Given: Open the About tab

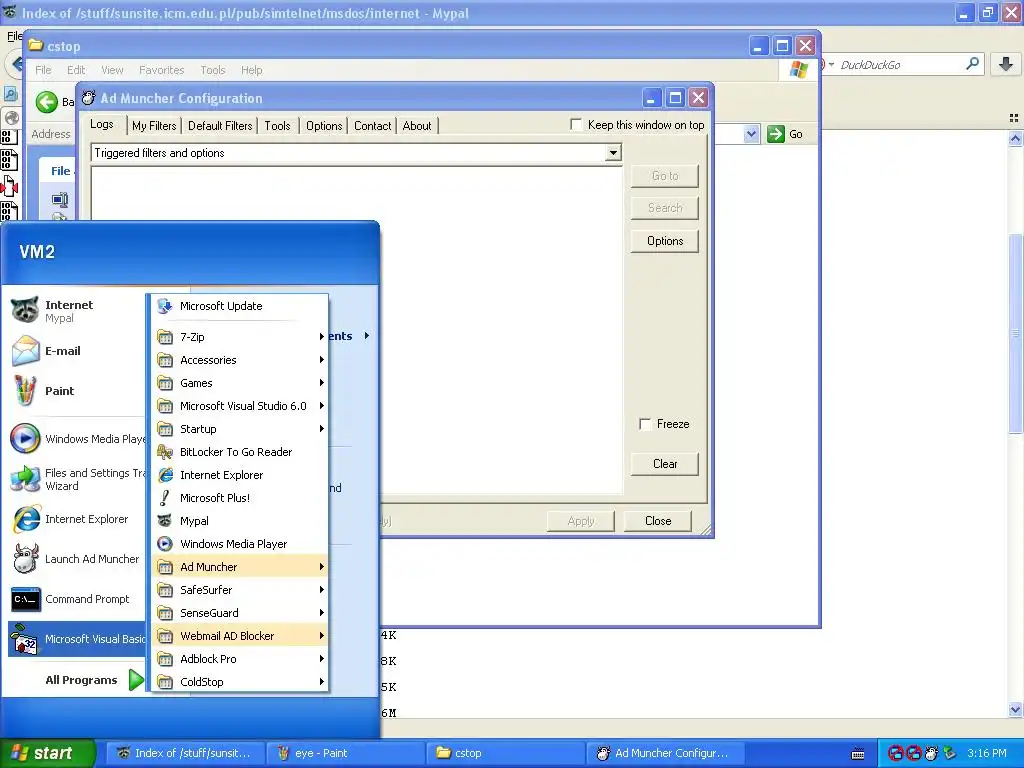Looking at the screenshot, I should 417,125.
